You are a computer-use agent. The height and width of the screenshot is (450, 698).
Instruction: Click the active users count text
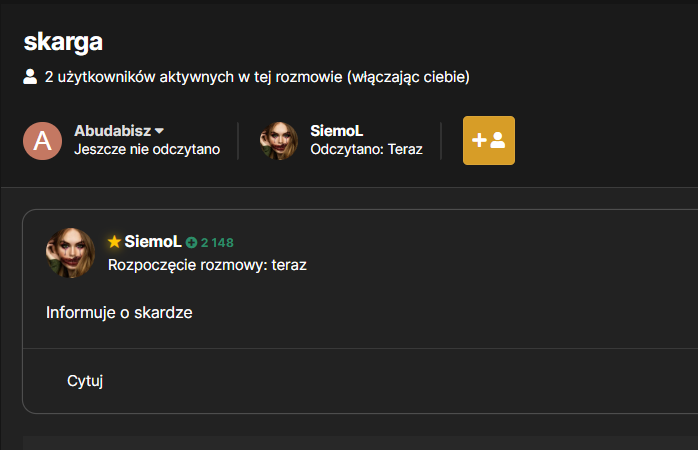point(257,77)
